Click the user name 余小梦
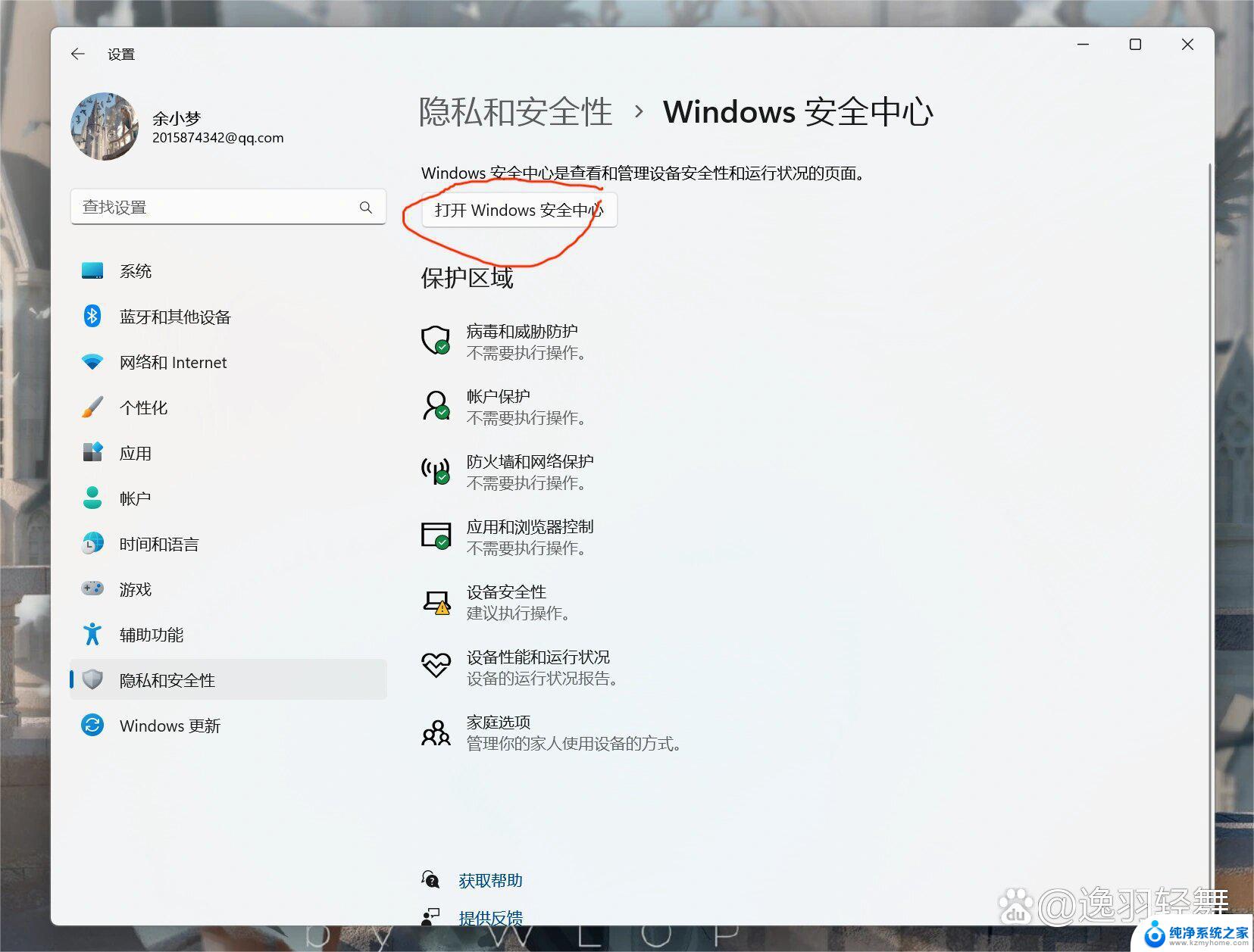1254x952 pixels. pos(177,118)
